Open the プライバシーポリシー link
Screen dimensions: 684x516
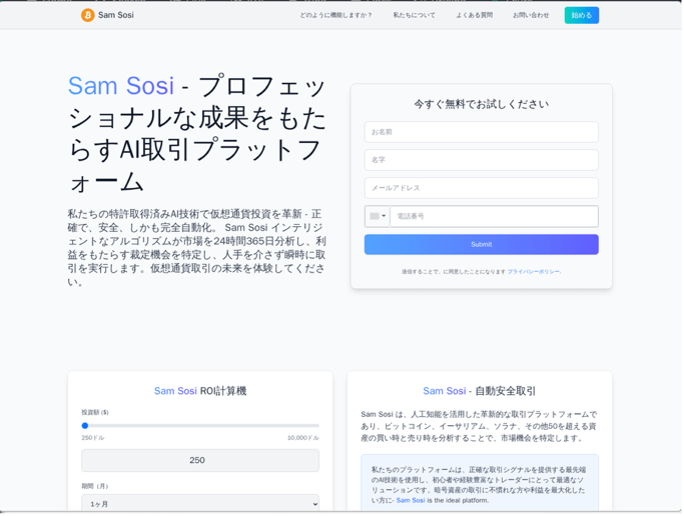click(x=533, y=271)
